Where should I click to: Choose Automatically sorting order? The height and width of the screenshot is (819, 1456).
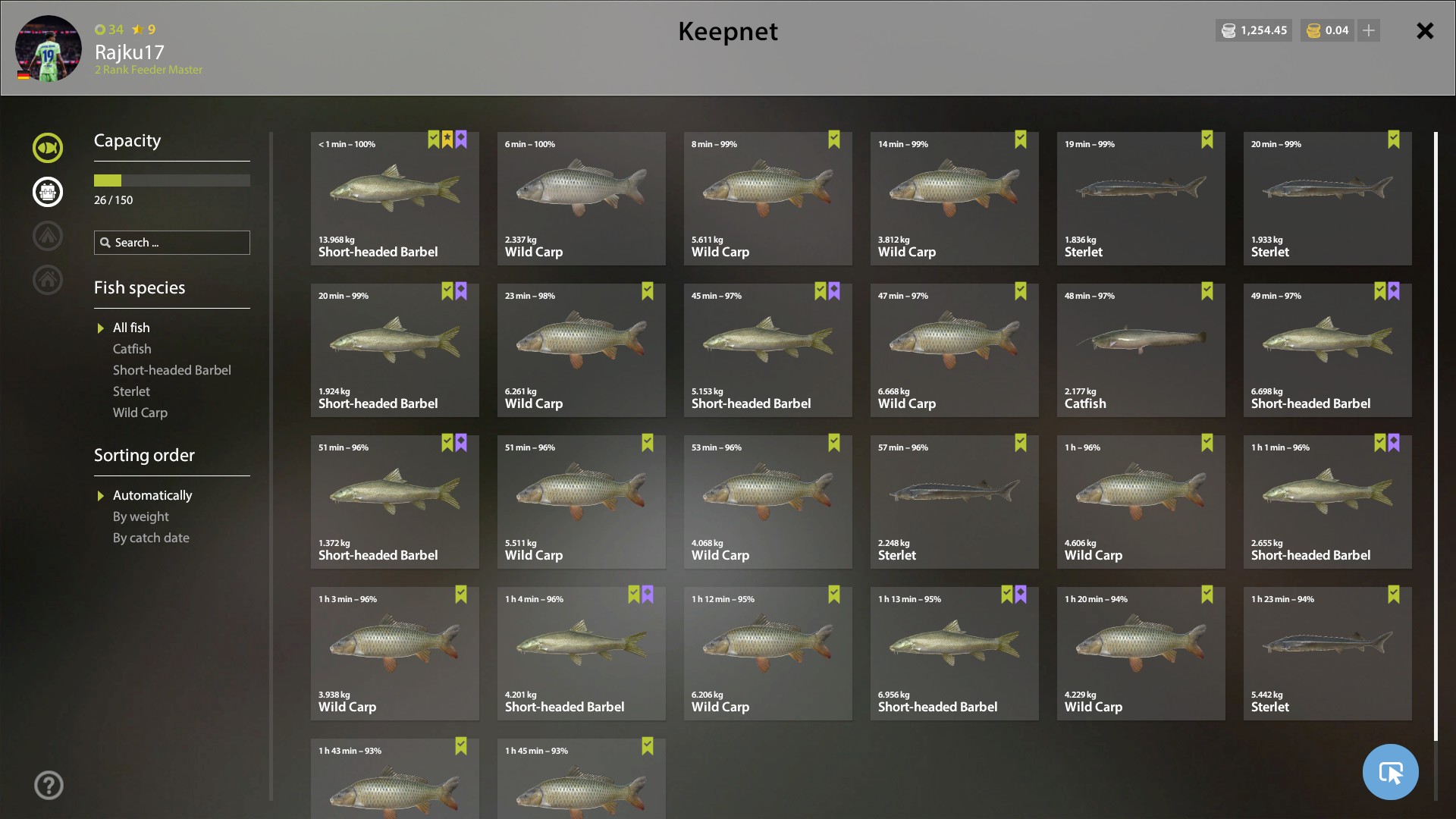tap(152, 495)
